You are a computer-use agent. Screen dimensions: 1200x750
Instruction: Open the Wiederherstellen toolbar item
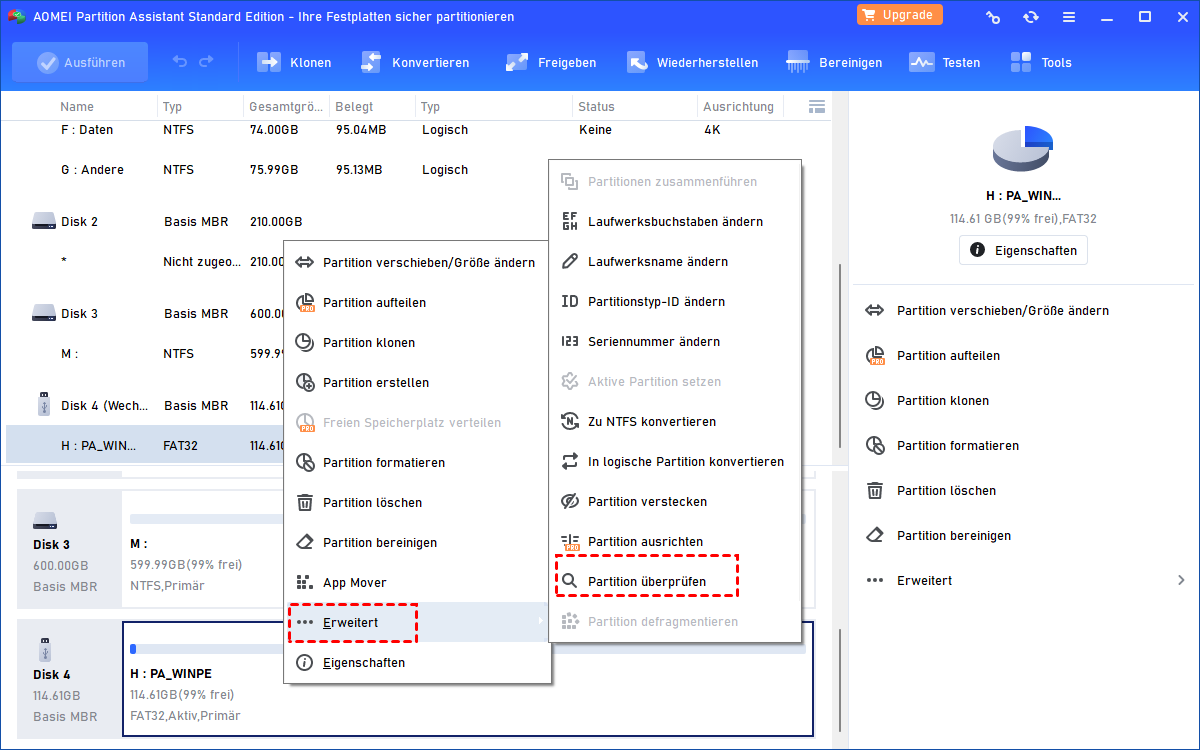coord(692,62)
